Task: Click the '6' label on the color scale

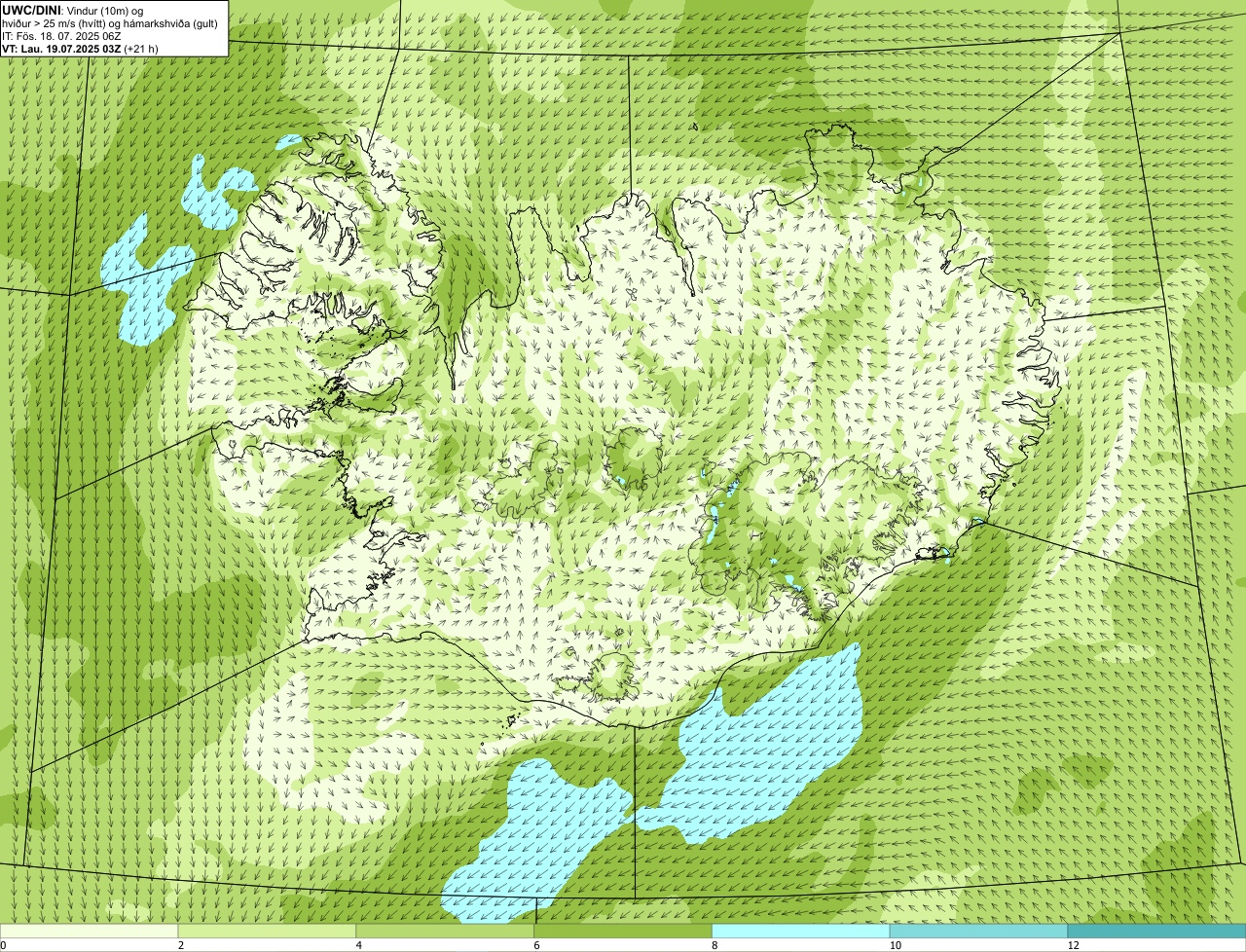Action: pyautogui.click(x=537, y=945)
